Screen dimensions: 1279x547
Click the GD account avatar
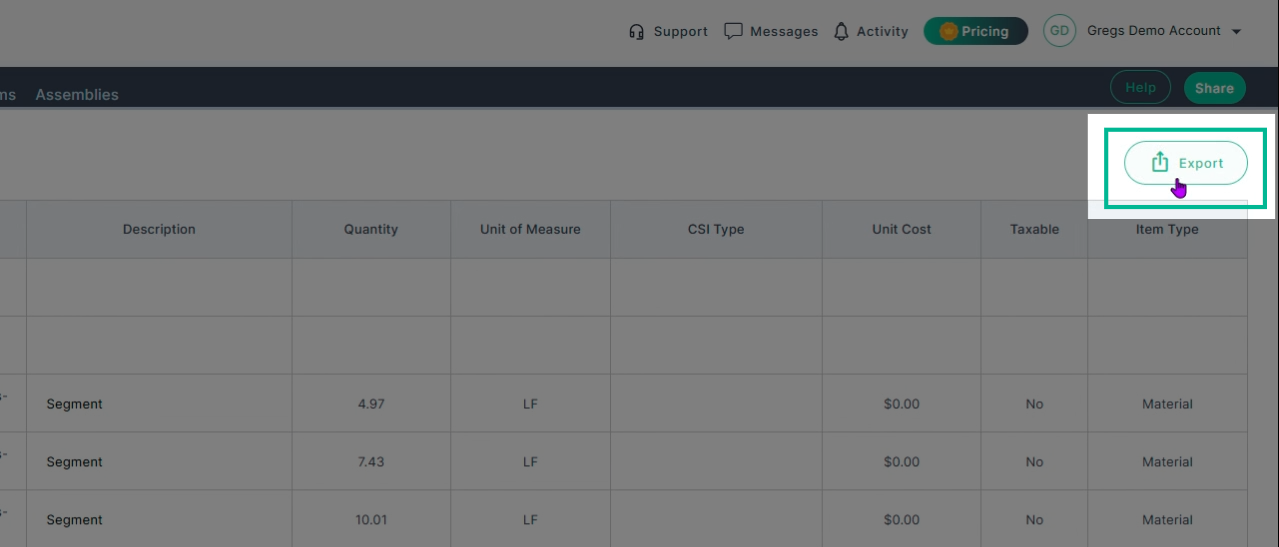(x=1059, y=31)
